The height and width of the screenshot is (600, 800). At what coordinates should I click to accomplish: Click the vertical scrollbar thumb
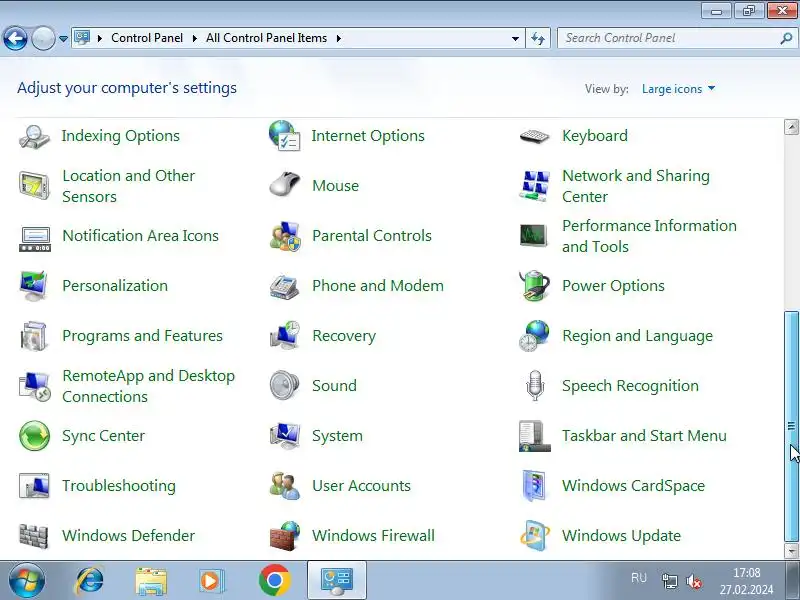click(791, 427)
